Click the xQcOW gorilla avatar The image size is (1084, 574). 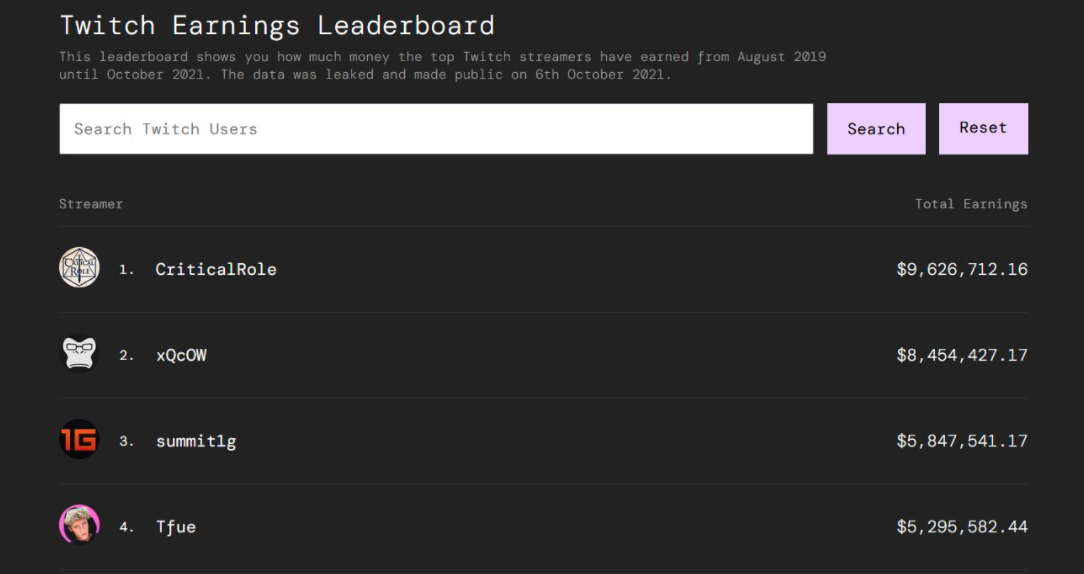point(79,354)
